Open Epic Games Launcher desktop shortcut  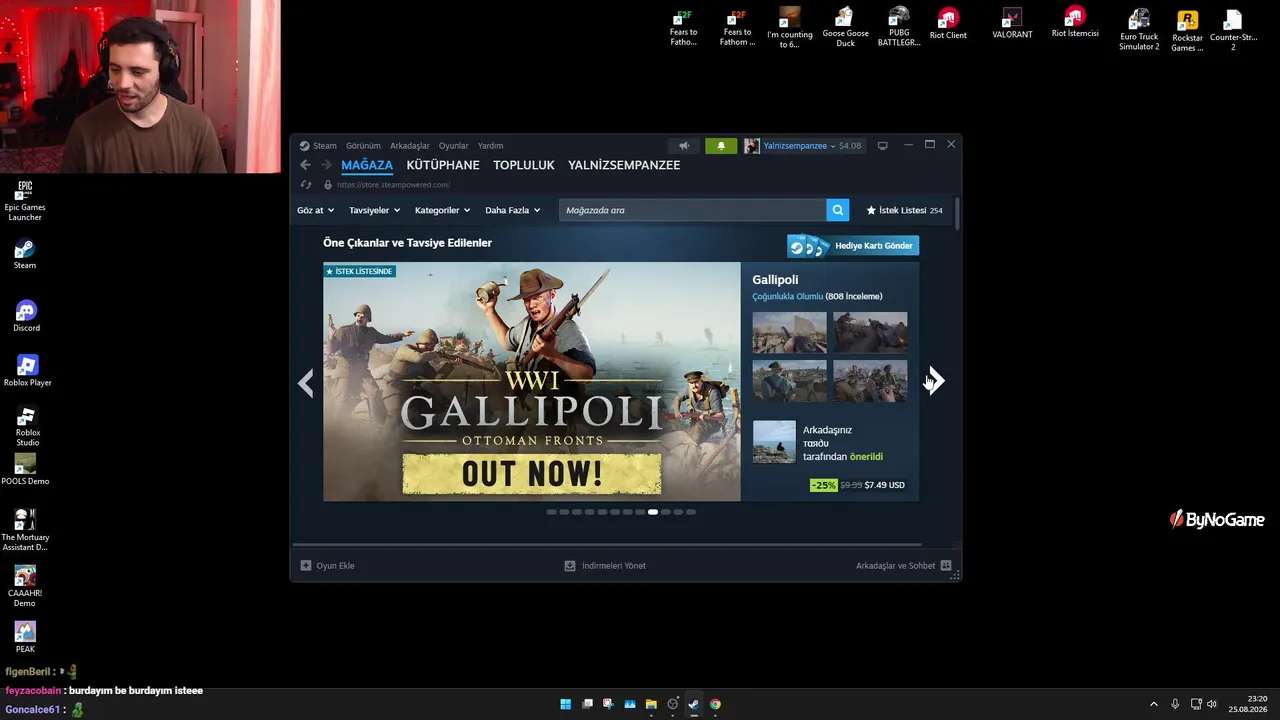click(25, 201)
